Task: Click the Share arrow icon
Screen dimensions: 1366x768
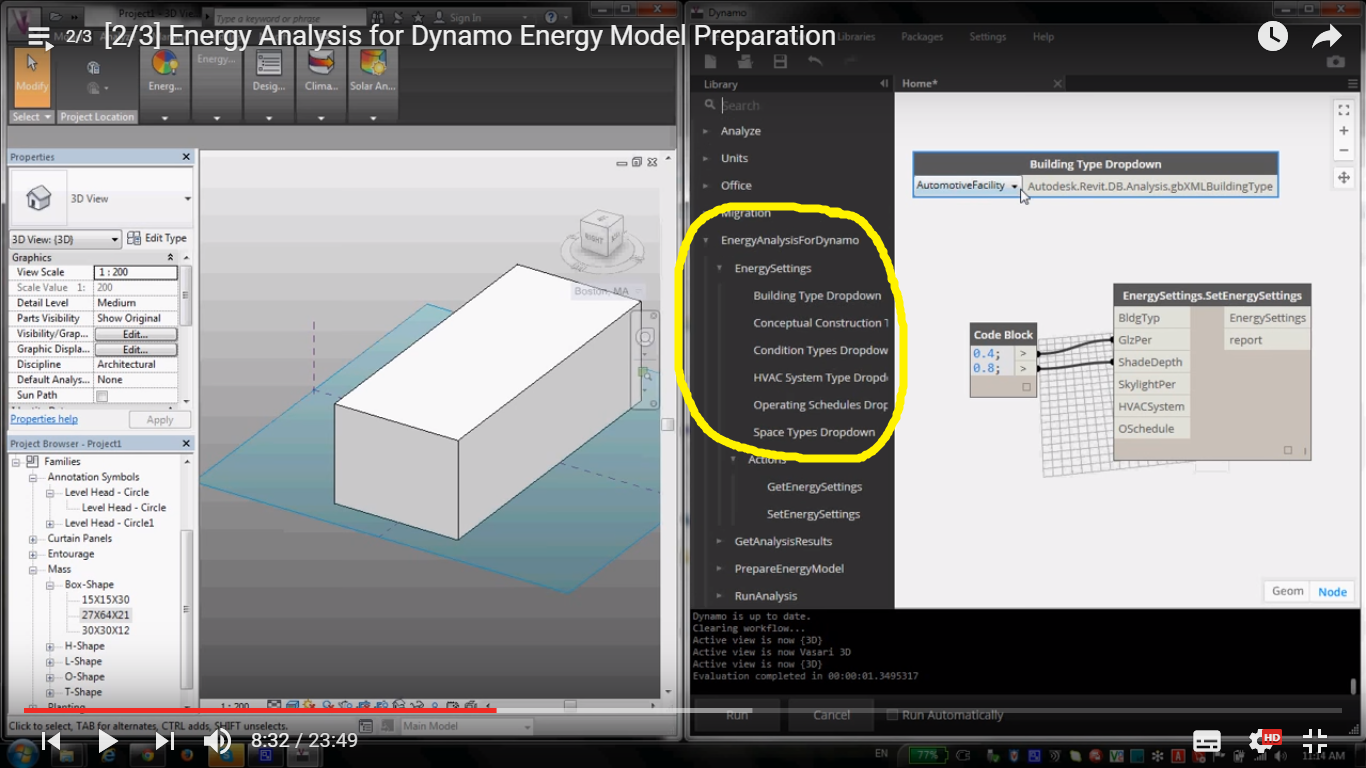Action: (x=1326, y=37)
